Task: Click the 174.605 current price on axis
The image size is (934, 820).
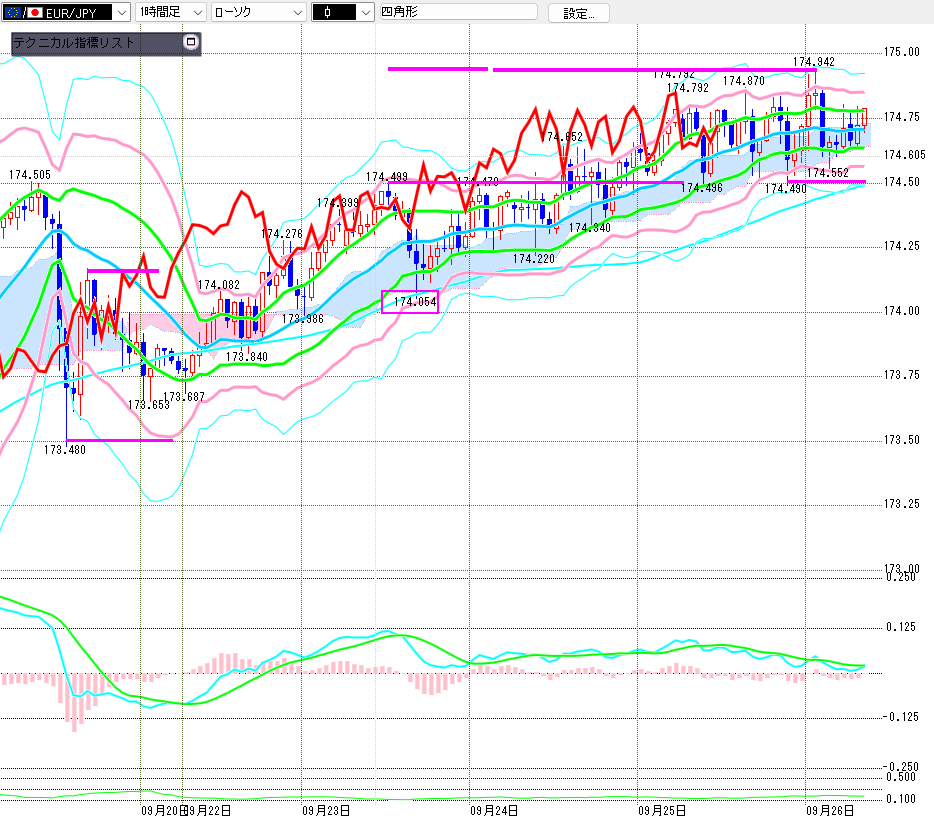Action: pos(904,155)
